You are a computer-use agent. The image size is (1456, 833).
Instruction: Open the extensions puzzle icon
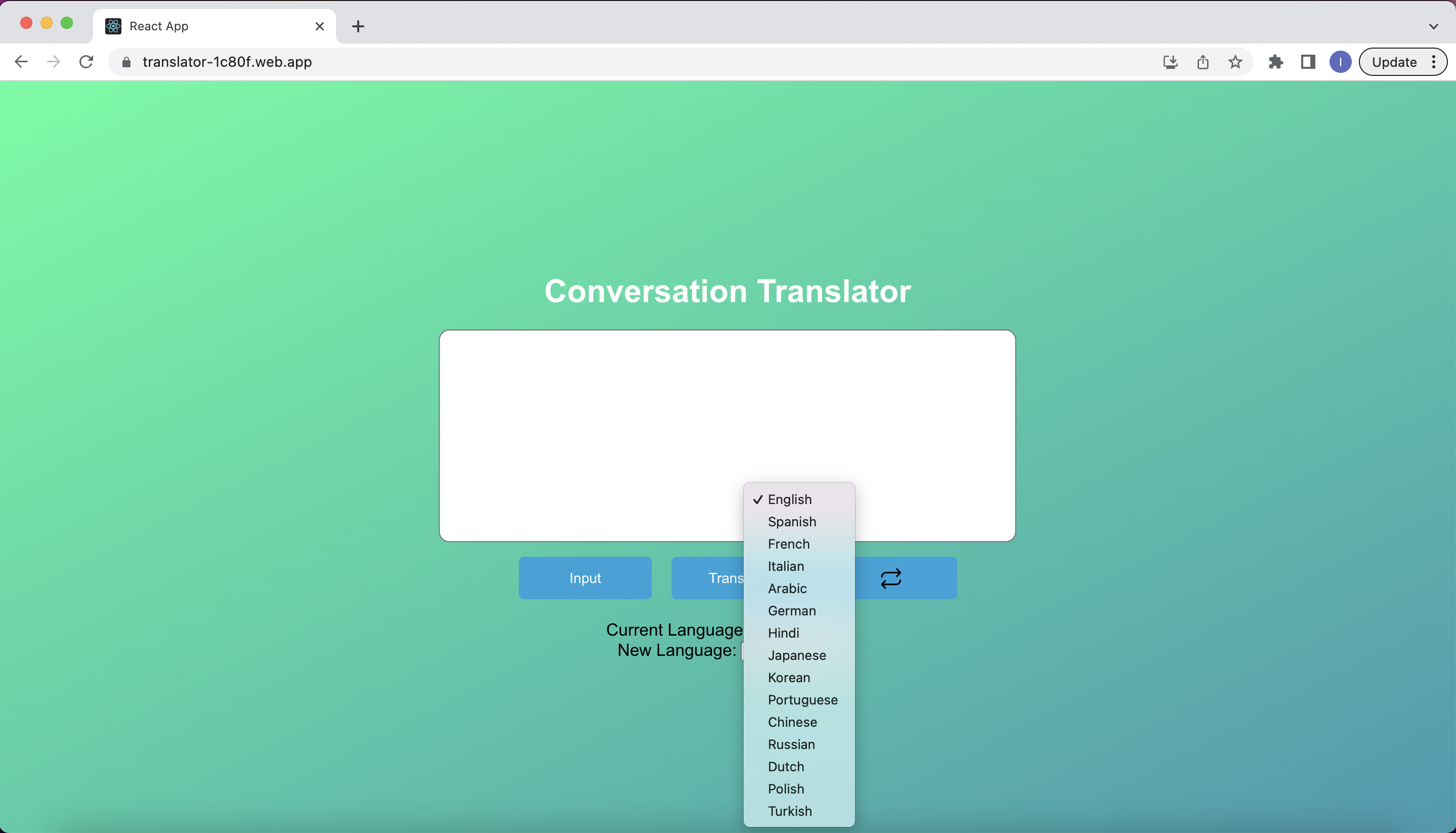[1275, 62]
